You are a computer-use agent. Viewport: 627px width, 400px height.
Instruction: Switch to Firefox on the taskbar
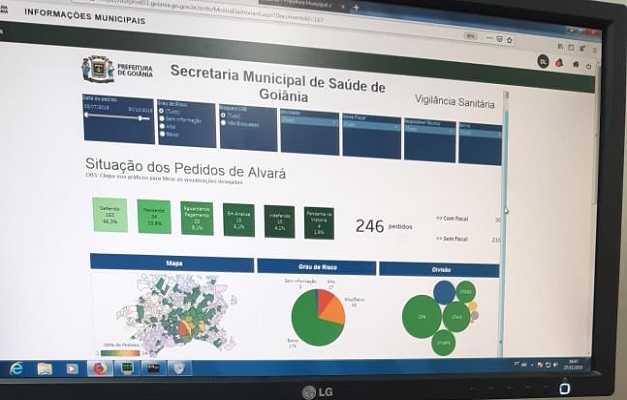tap(100, 368)
